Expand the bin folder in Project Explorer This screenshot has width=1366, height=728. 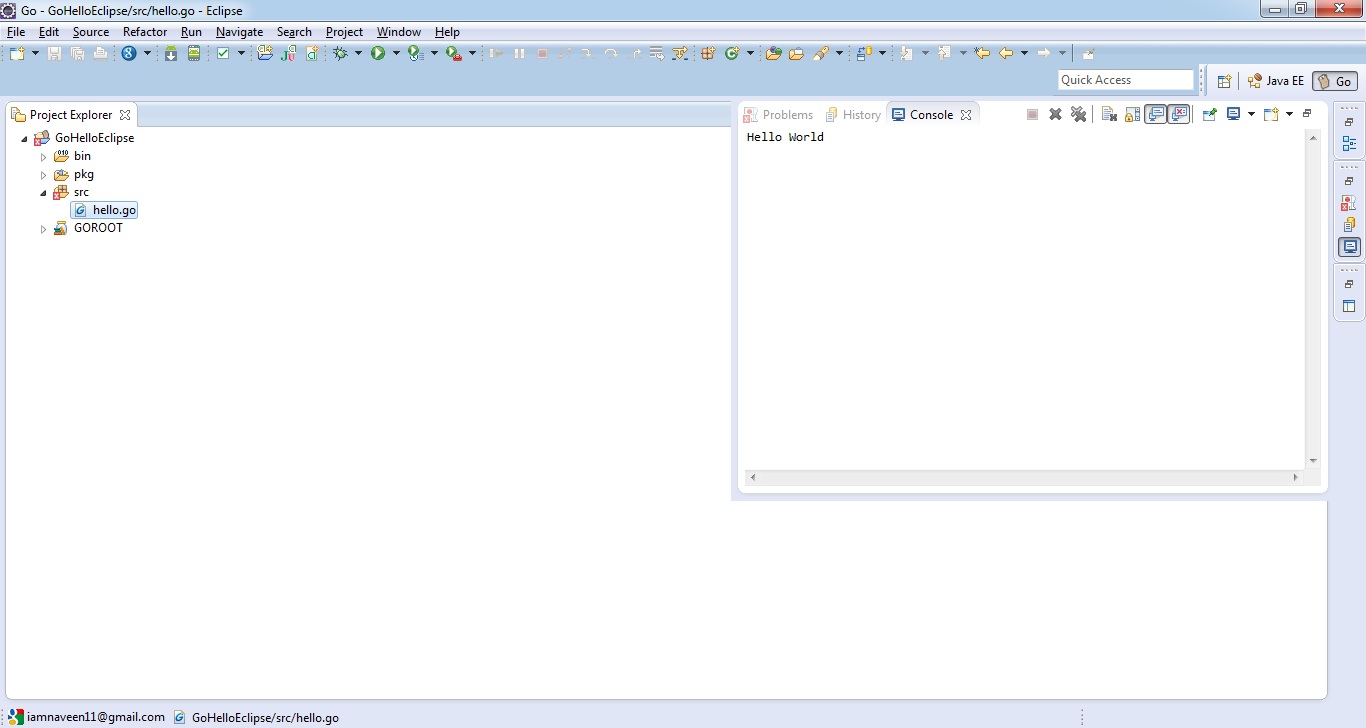click(x=43, y=157)
